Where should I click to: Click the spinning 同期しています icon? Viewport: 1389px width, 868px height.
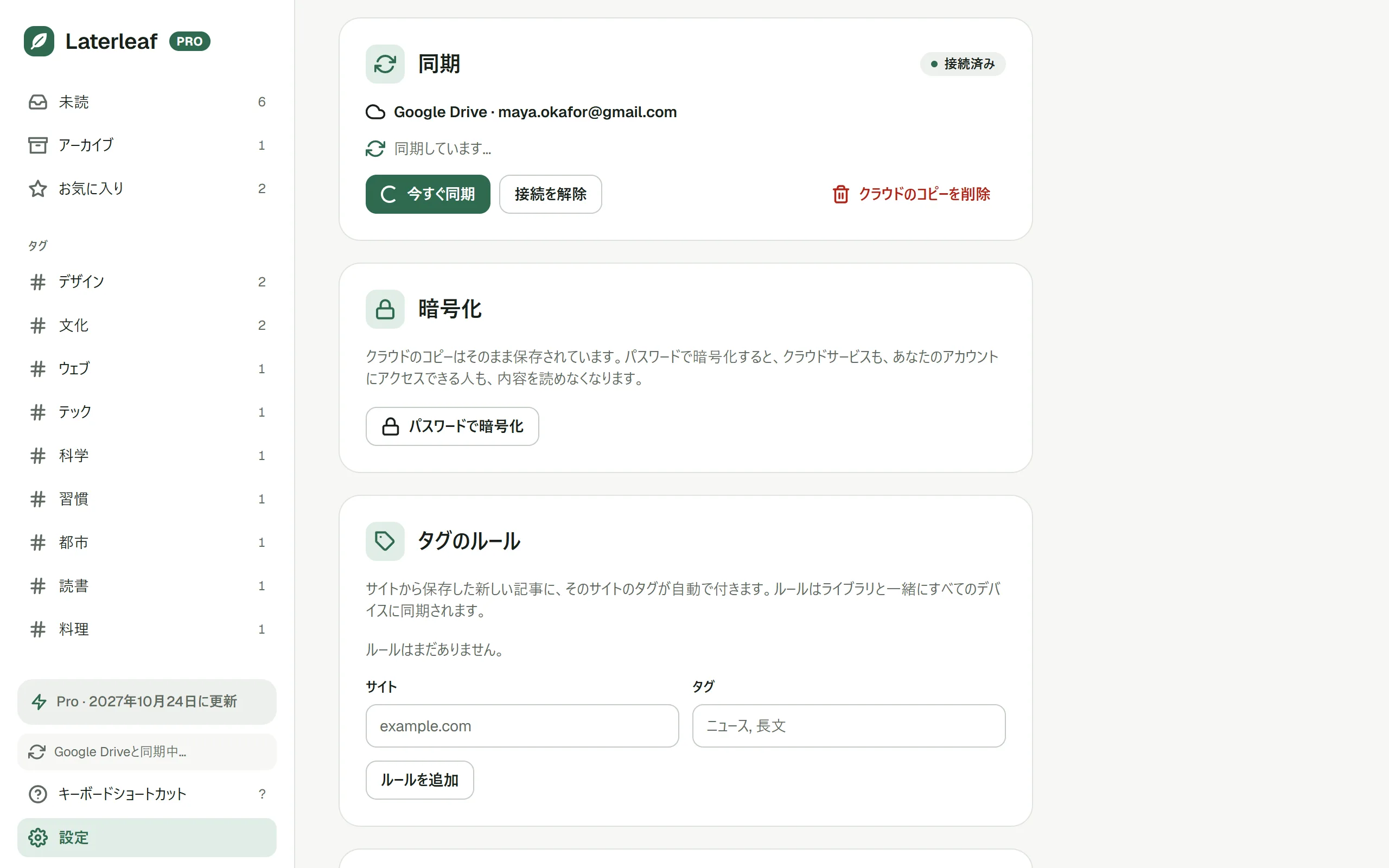[x=375, y=149]
